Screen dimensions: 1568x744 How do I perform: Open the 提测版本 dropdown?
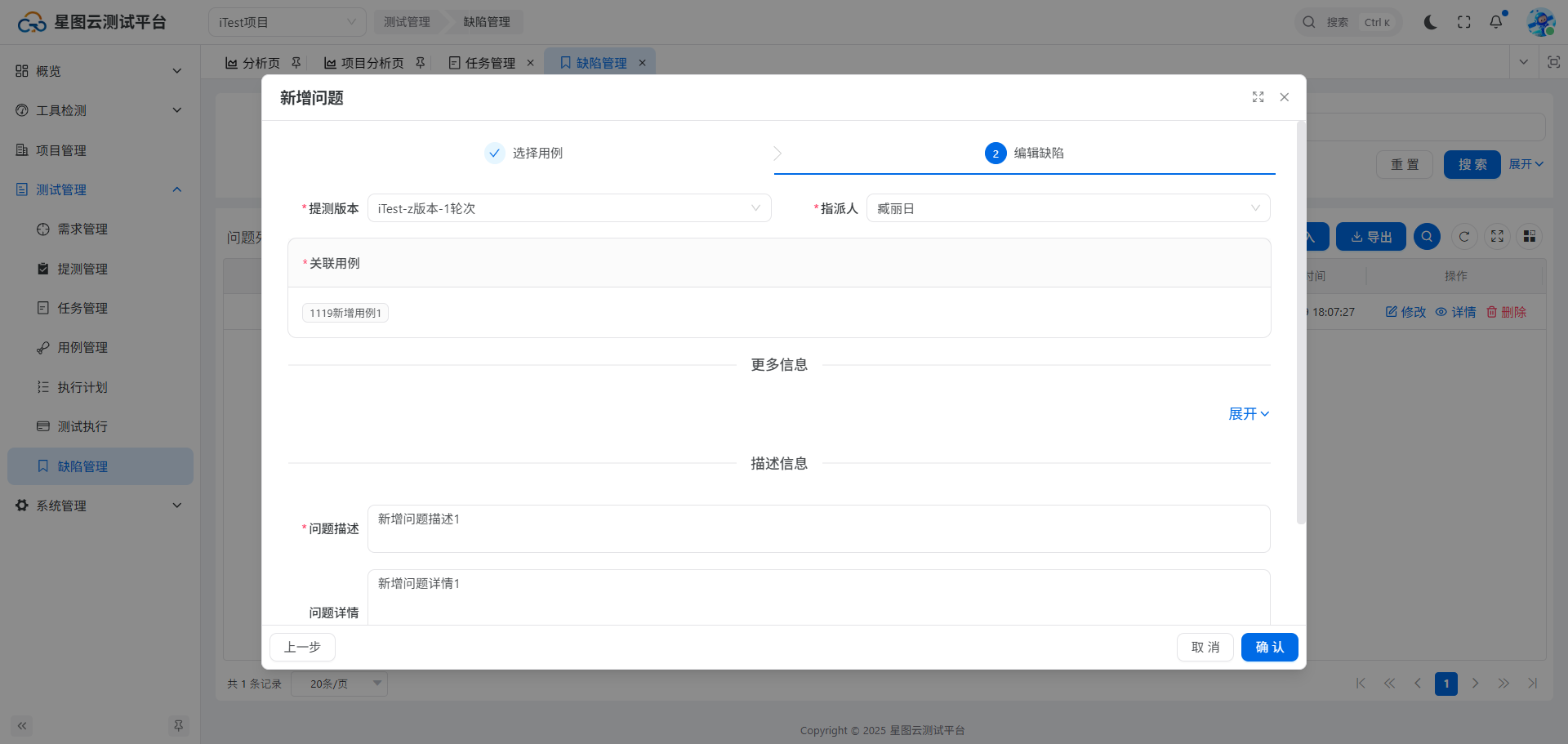pyautogui.click(x=569, y=208)
